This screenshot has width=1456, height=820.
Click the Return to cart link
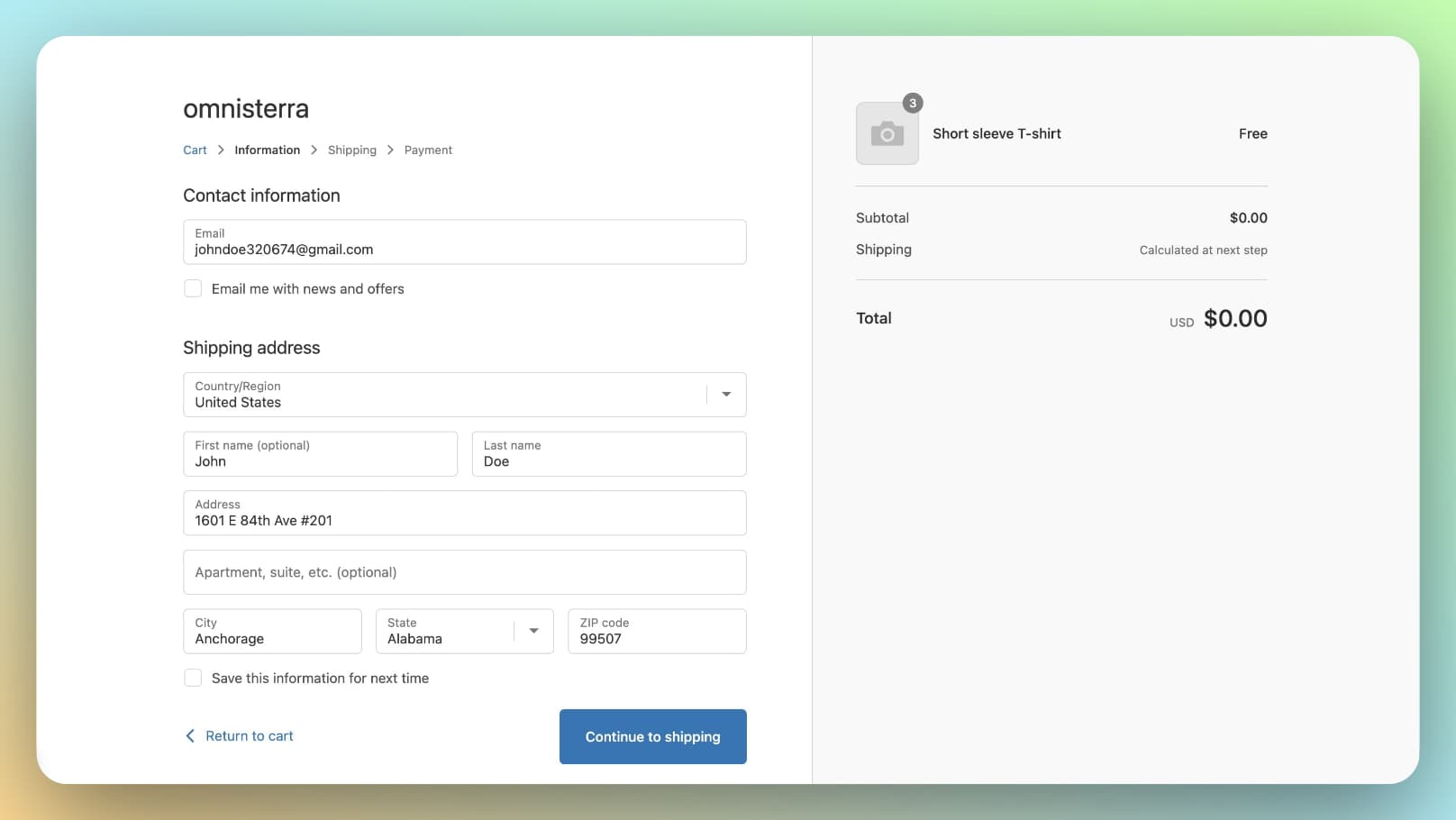coord(250,735)
